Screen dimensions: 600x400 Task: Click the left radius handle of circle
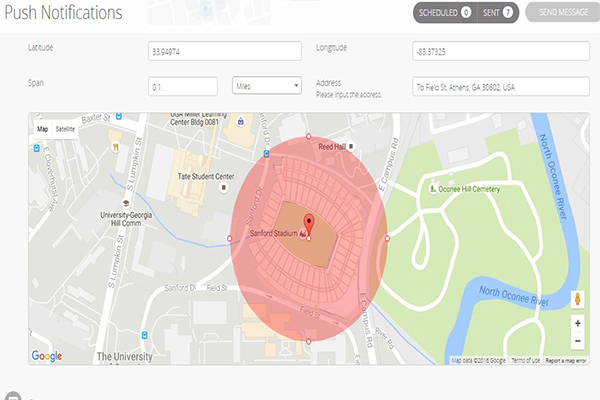point(230,238)
